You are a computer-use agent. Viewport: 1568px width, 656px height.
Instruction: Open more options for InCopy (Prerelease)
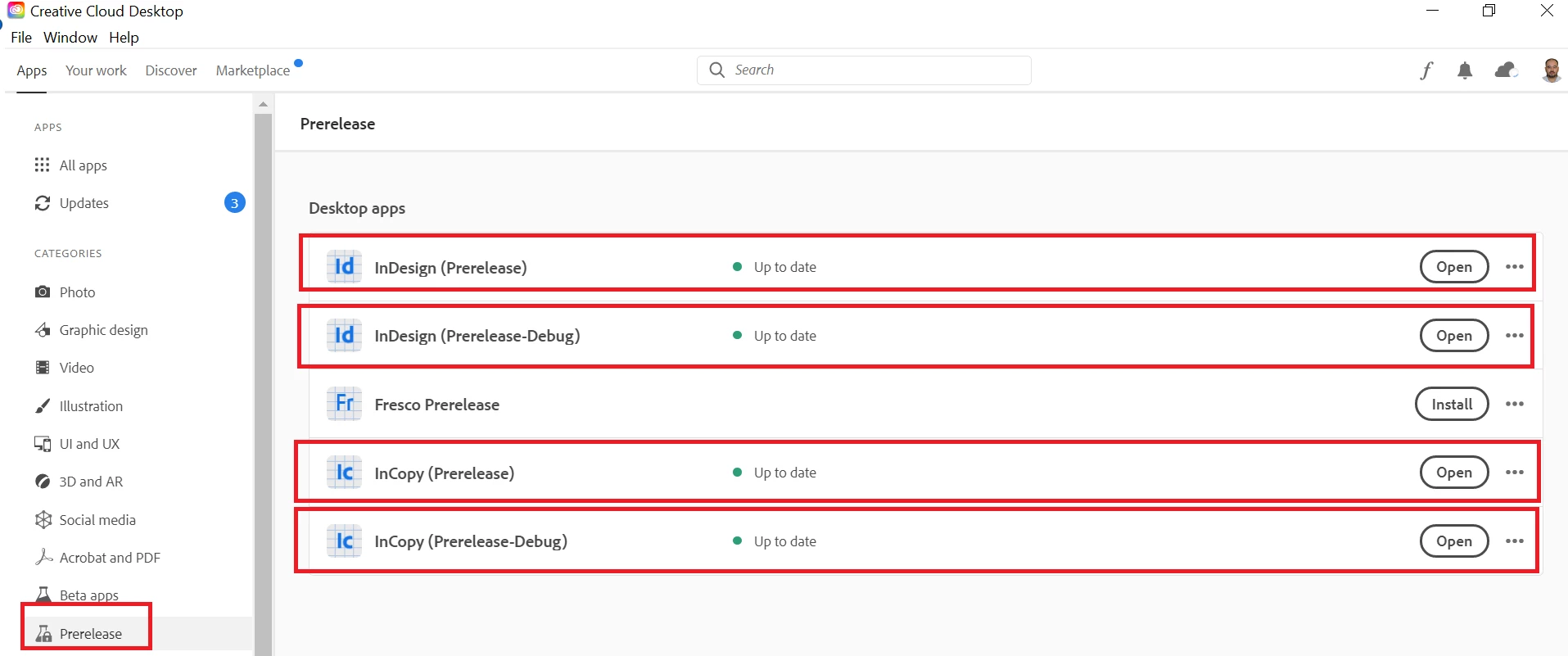pos(1515,473)
